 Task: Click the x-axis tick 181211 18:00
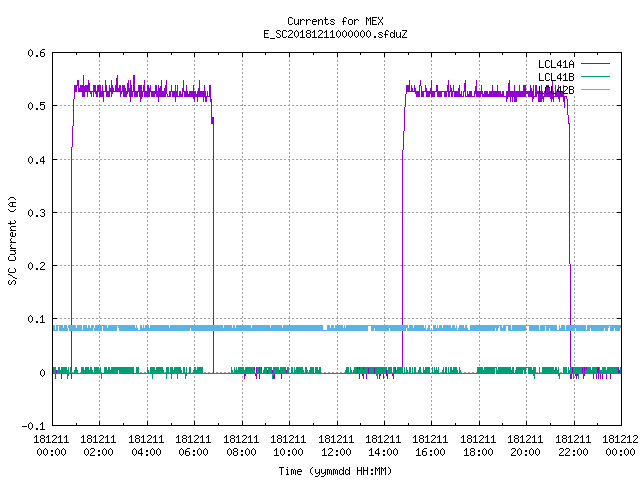[478, 446]
